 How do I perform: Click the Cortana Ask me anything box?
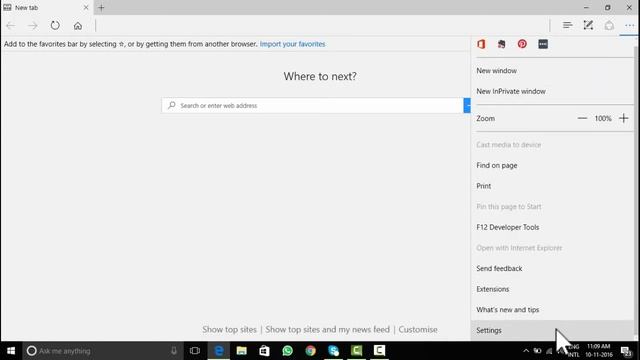tap(102, 351)
